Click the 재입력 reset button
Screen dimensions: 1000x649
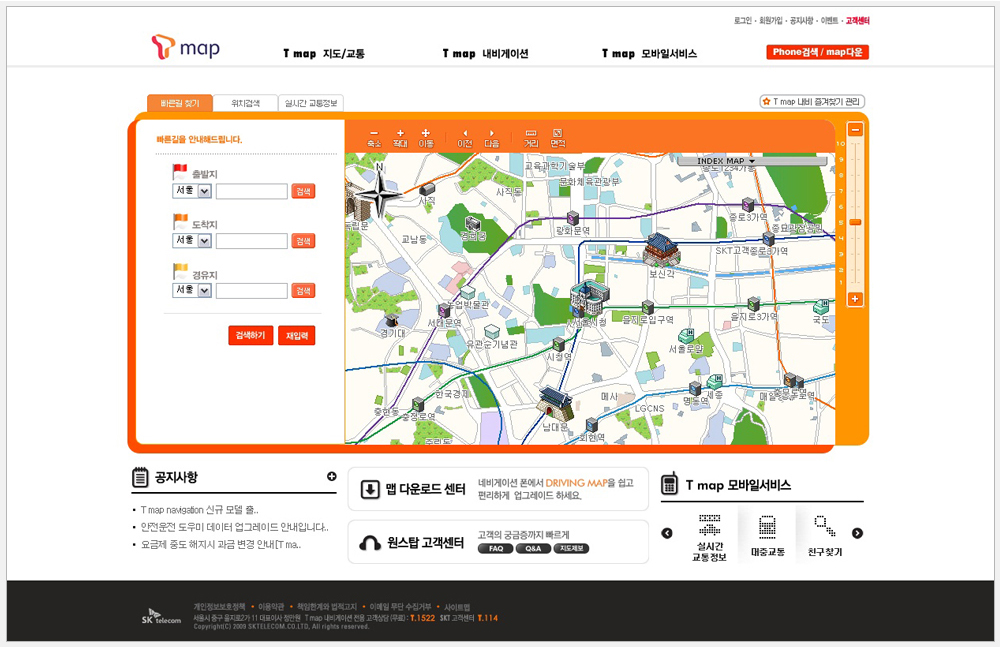[x=297, y=335]
